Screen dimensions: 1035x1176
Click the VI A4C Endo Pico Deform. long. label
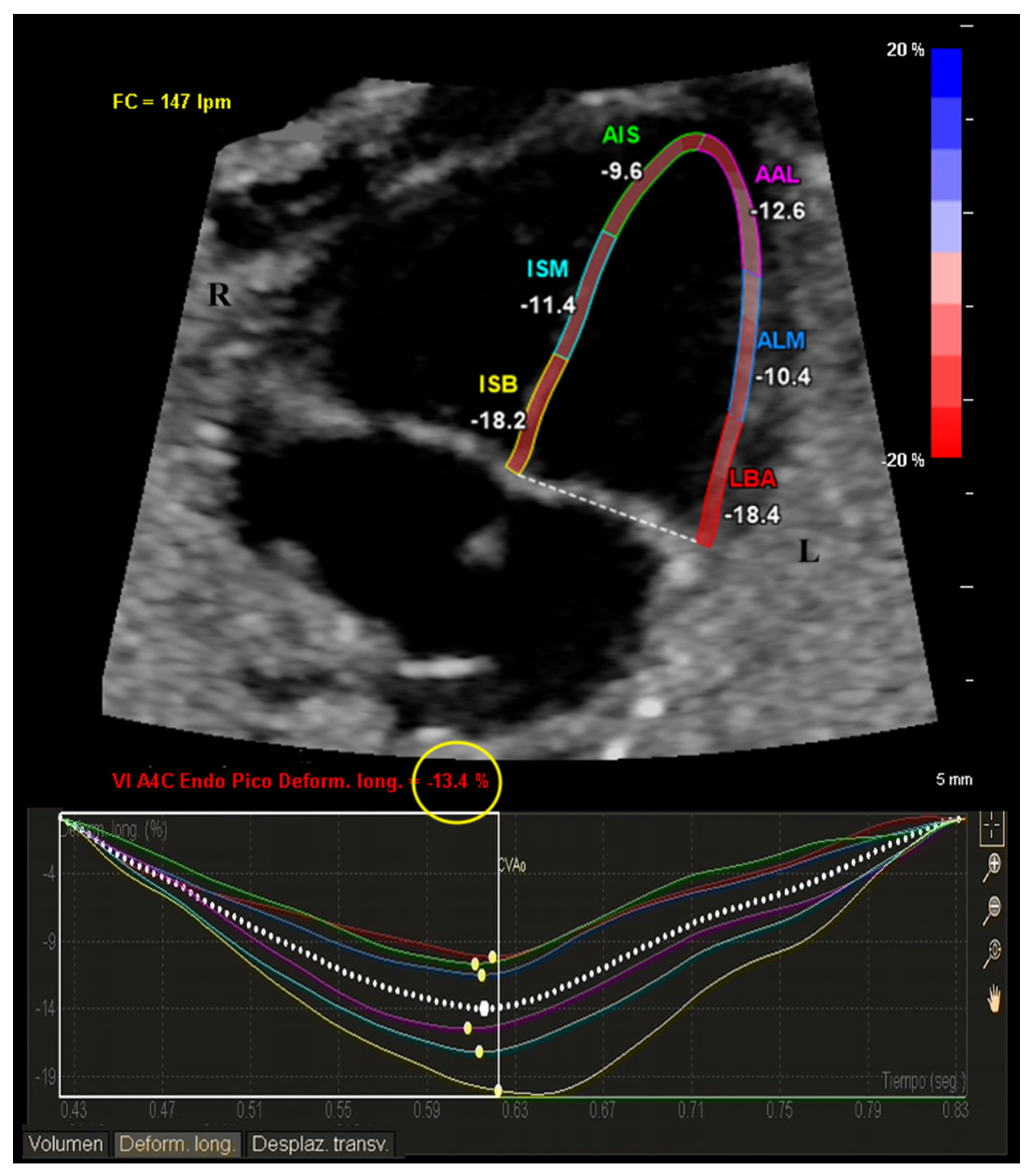[257, 781]
